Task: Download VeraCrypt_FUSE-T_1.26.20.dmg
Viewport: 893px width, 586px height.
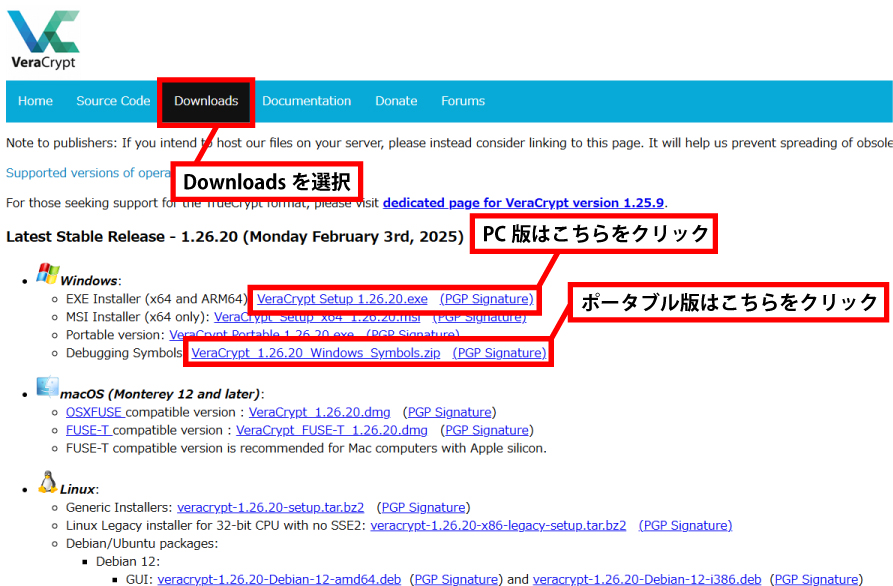Action: 332,431
